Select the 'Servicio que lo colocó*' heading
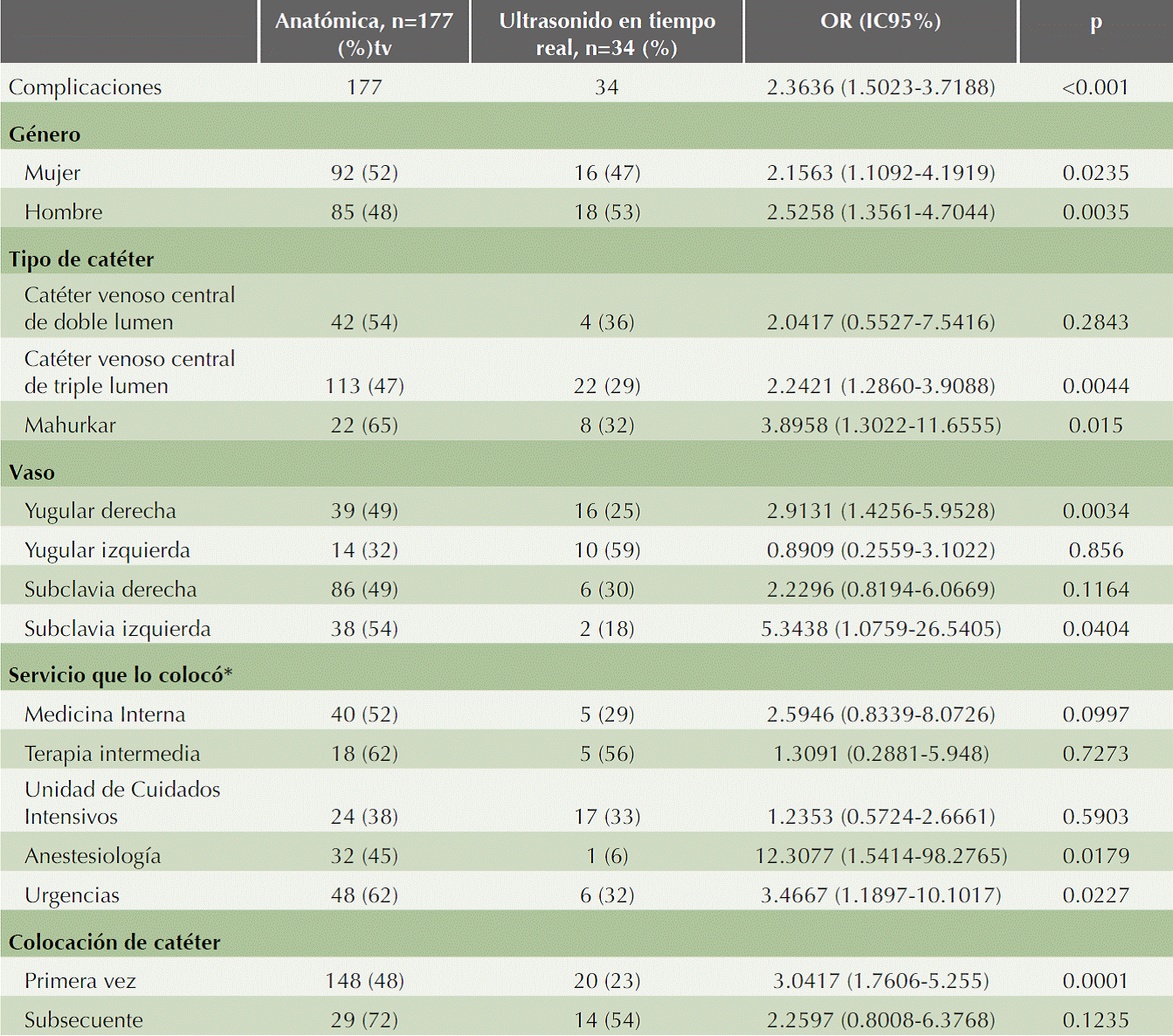Image resolution: width=1173 pixels, height=1036 pixels. [121, 675]
